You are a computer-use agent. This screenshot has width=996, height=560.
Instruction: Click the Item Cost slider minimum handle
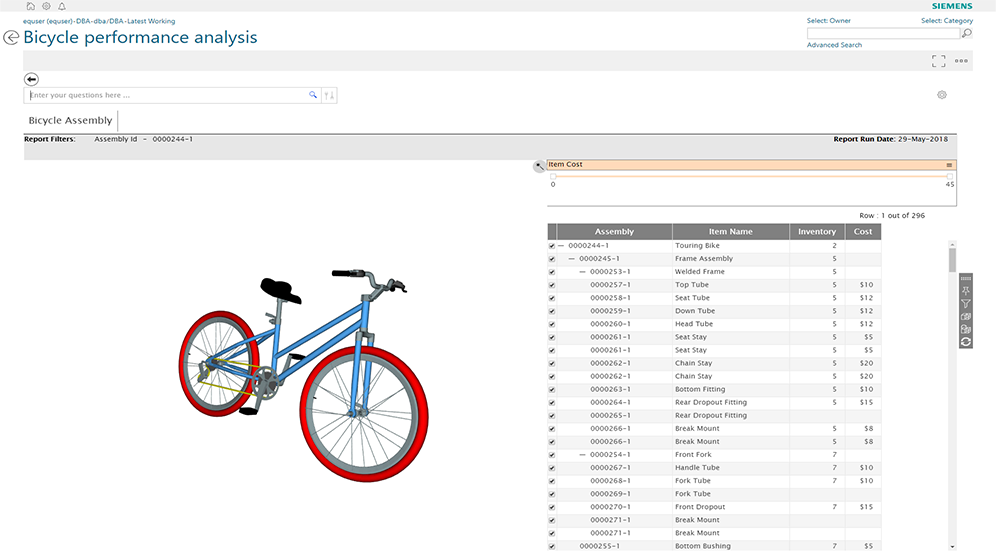[553, 177]
